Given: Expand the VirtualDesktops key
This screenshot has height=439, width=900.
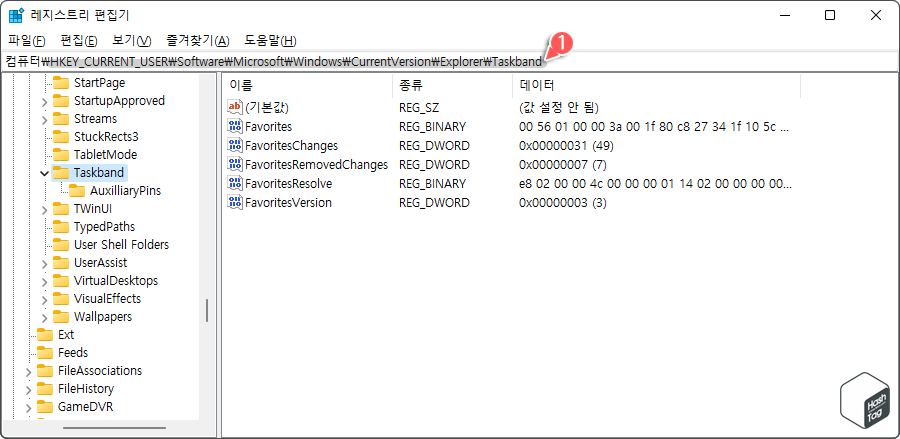Looking at the screenshot, I should [x=45, y=281].
